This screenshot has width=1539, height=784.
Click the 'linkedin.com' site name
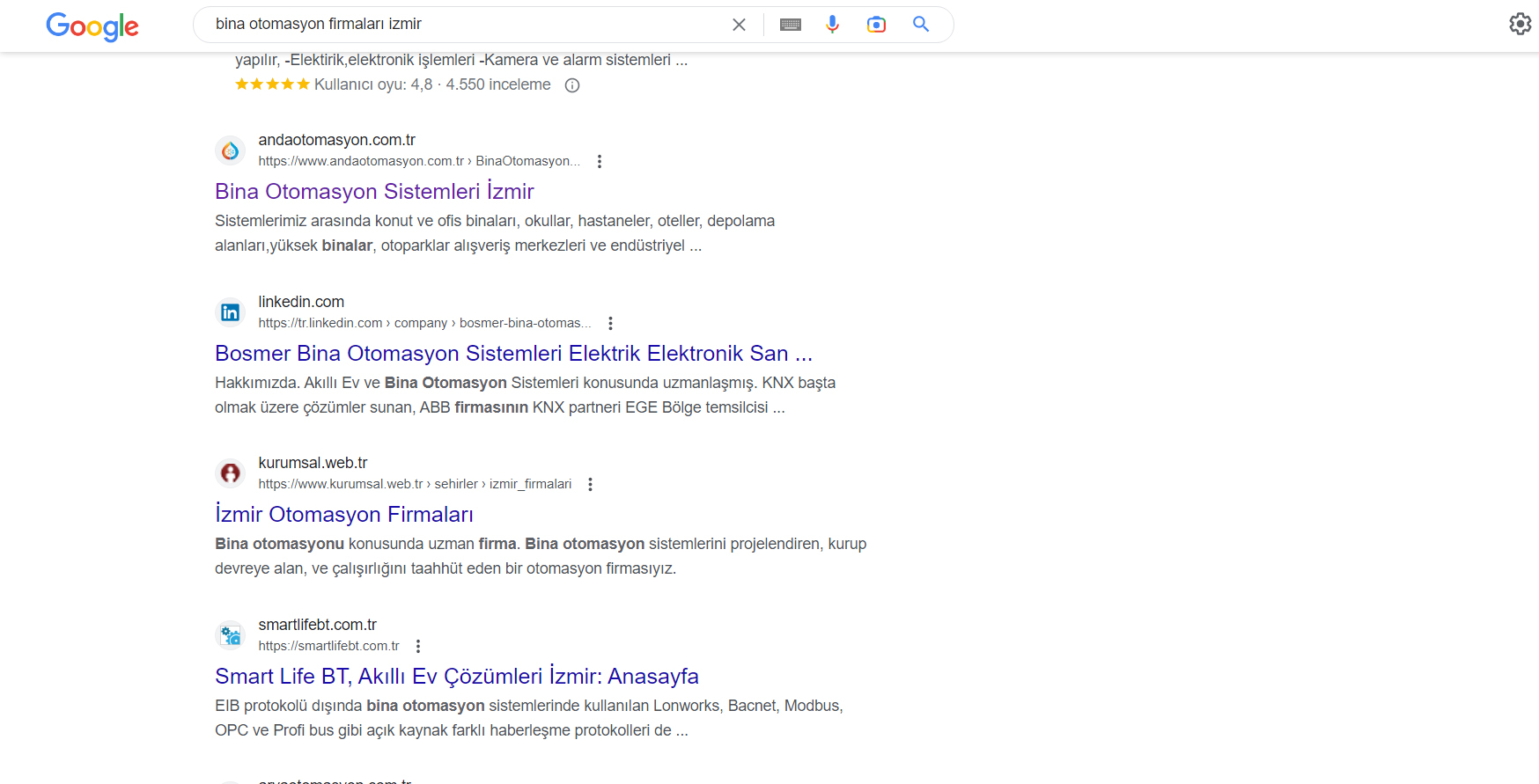[x=301, y=302]
